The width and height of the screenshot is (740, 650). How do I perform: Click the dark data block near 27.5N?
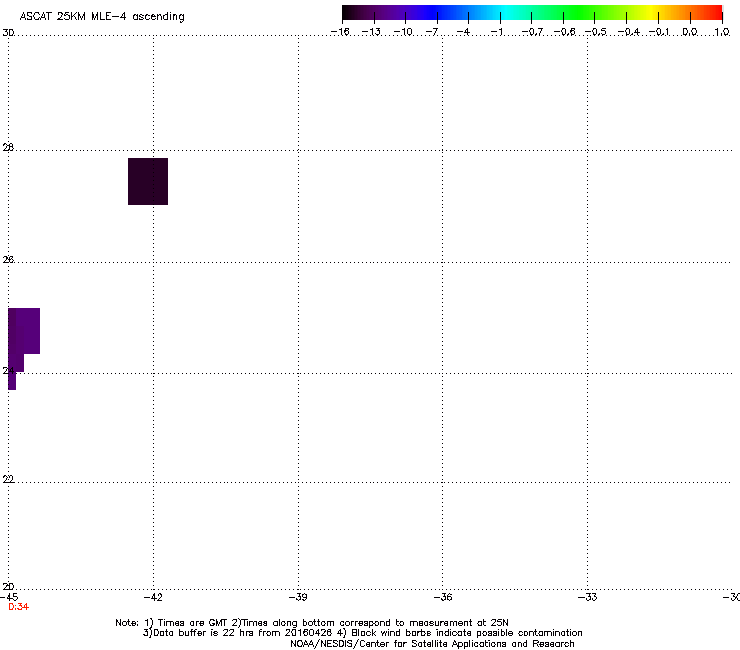pyautogui.click(x=148, y=181)
